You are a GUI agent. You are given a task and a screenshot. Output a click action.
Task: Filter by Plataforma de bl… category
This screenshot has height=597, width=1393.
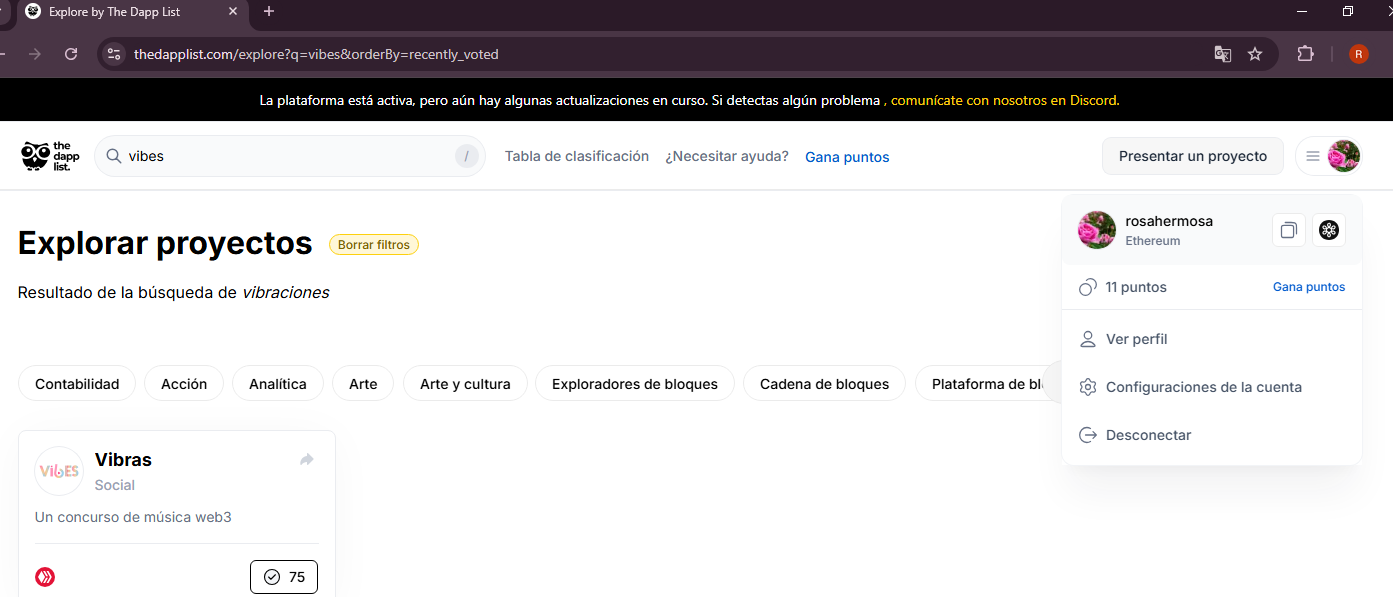[988, 384]
